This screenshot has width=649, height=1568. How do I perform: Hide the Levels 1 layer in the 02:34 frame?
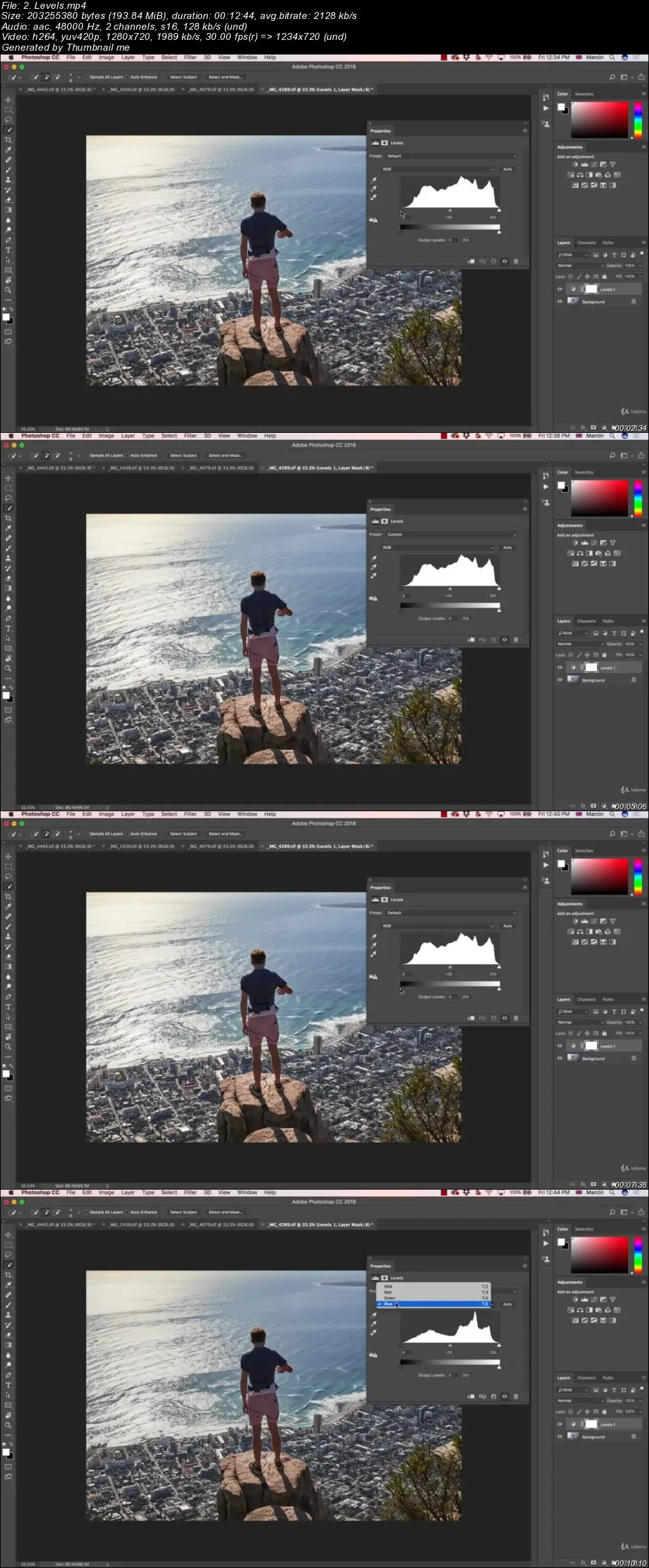[x=560, y=289]
